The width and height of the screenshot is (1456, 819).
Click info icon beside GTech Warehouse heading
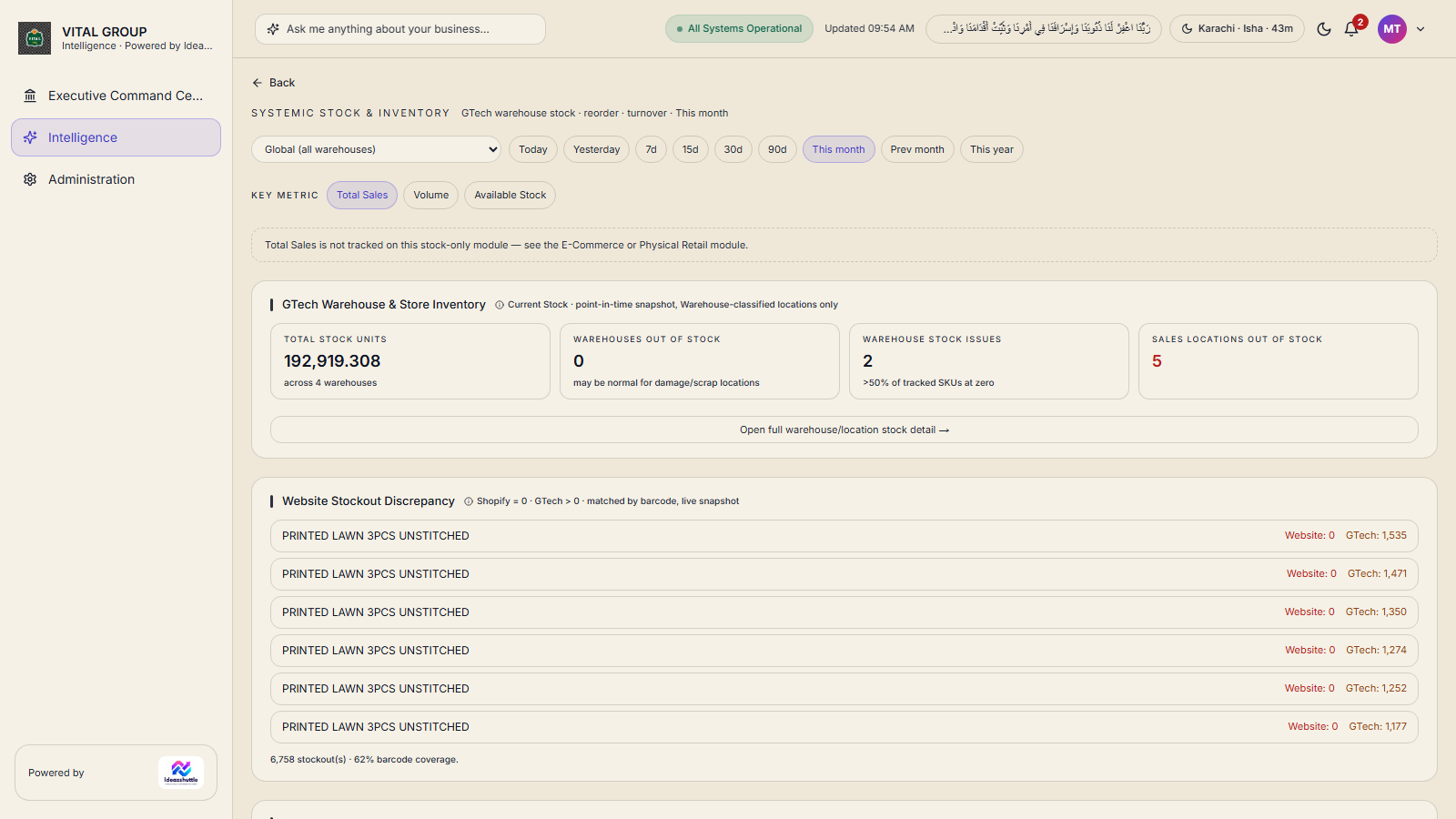coord(500,305)
